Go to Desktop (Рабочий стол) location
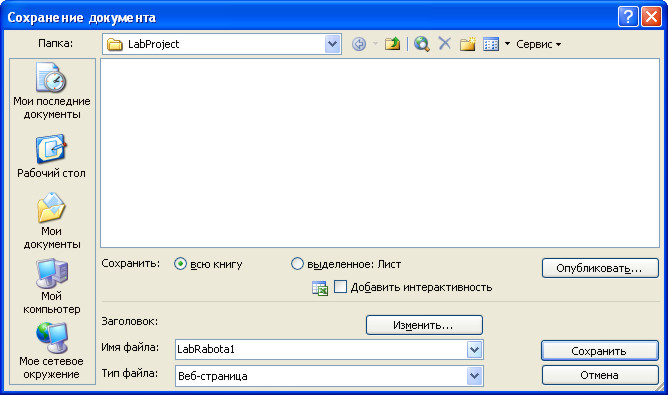Viewport: 668px width, 395px height. click(x=52, y=156)
